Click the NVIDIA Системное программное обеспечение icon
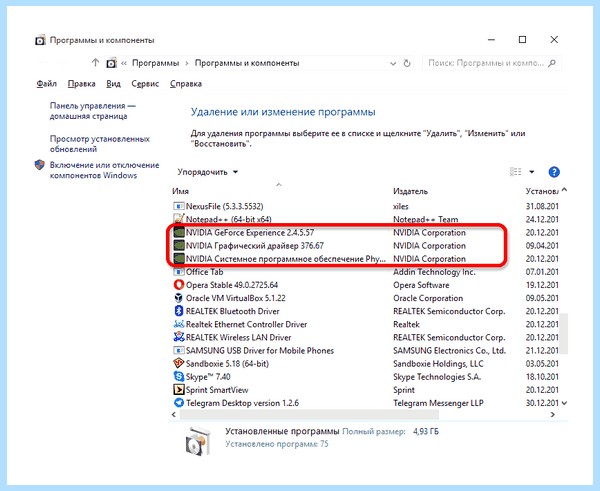This screenshot has width=600, height=491. pos(178,259)
